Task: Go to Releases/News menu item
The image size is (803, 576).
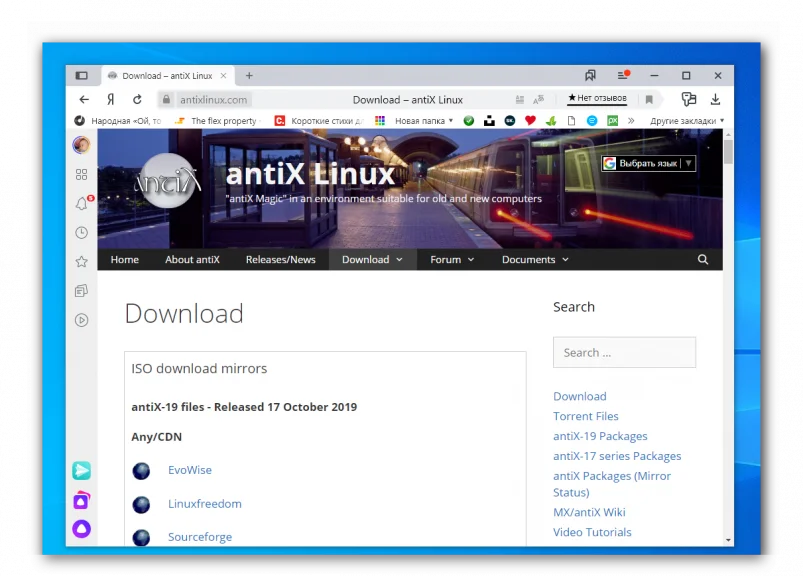Action: (x=281, y=260)
